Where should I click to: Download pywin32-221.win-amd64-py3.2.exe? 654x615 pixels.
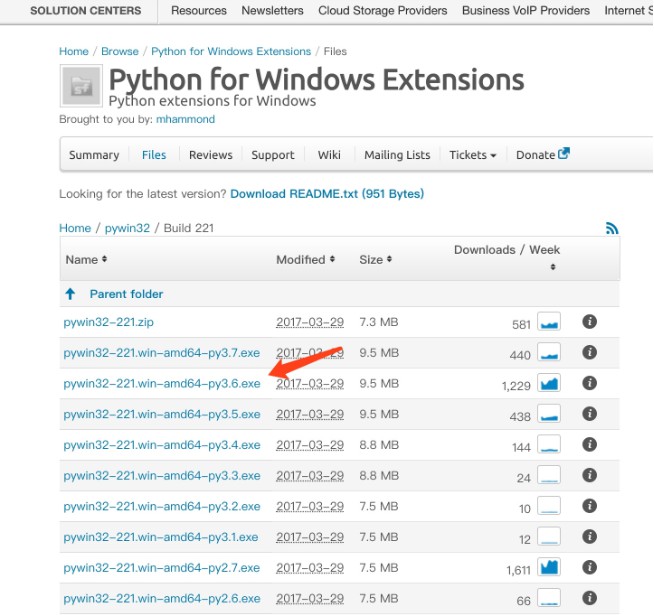click(162, 507)
